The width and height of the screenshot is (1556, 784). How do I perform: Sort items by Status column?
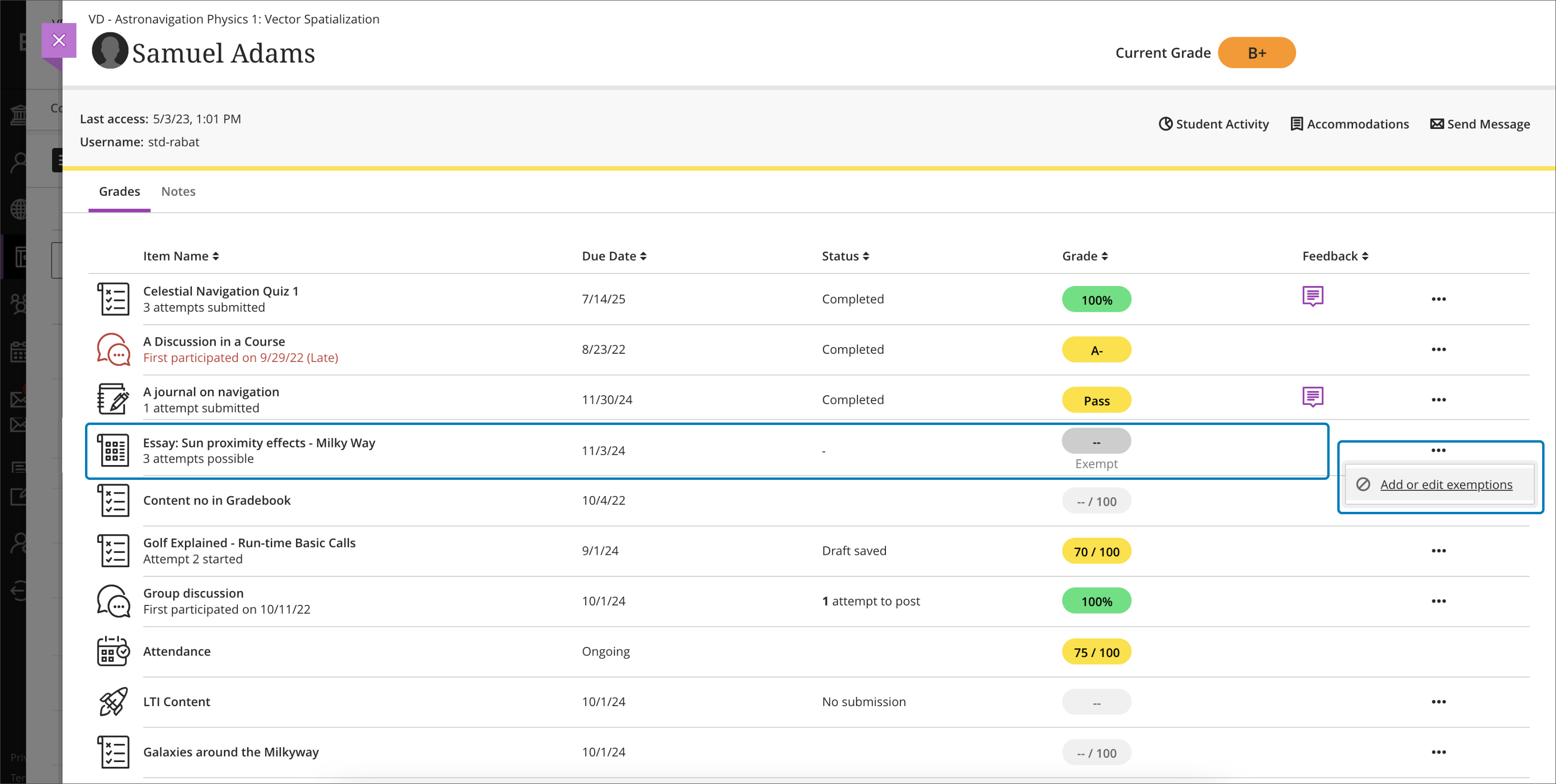(x=845, y=255)
